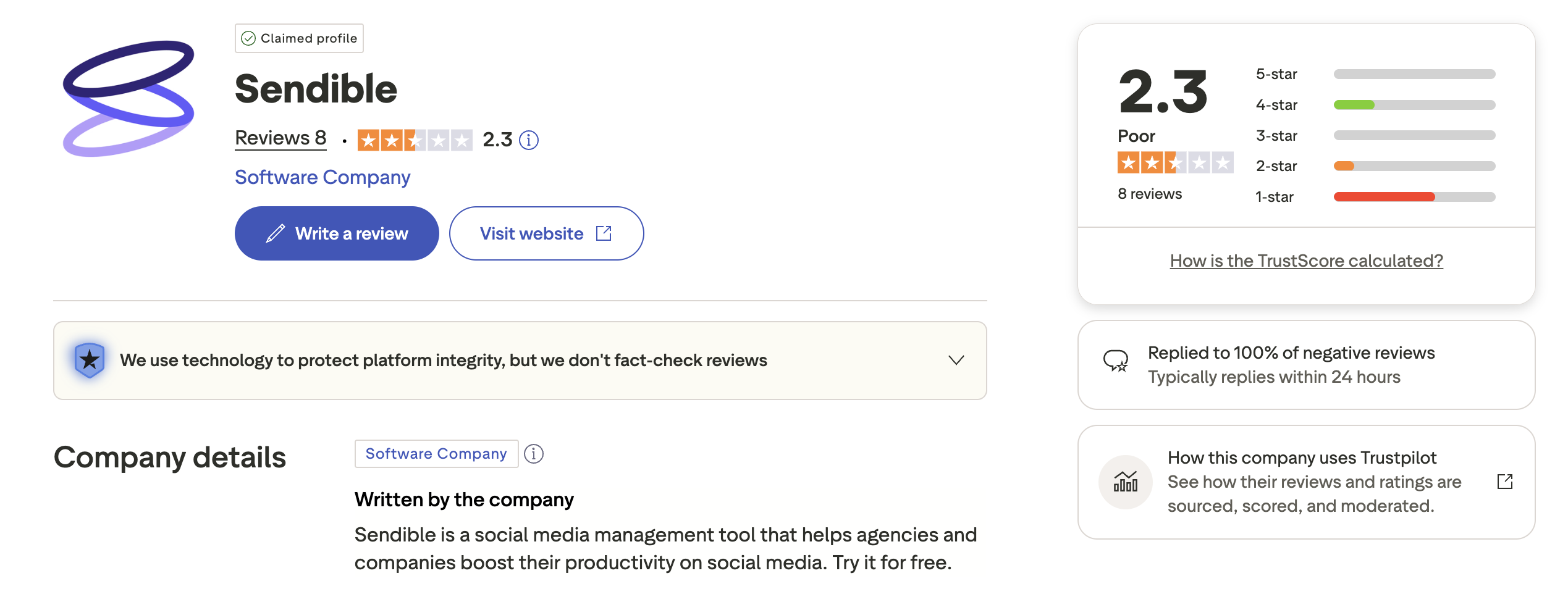Open 'How is the TrustScore calculated?' link

pos(1306,261)
